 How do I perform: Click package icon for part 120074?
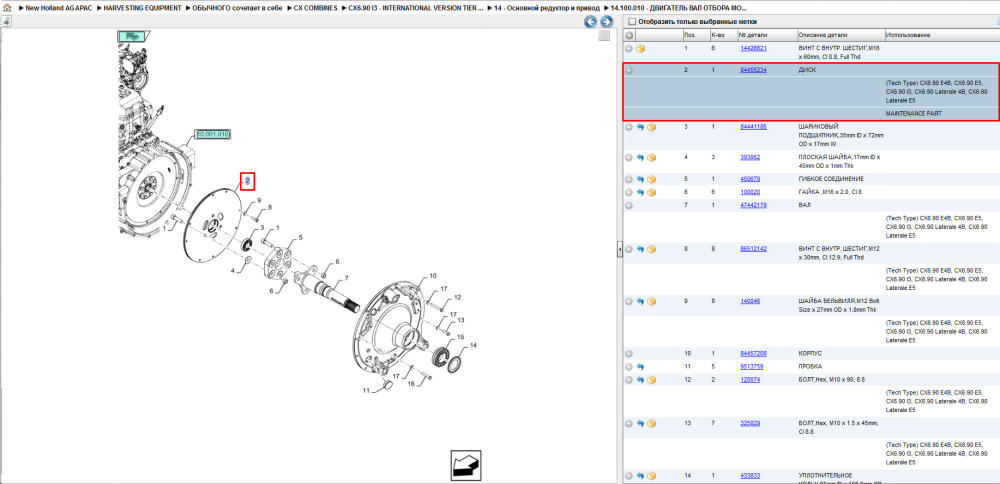[x=651, y=380]
